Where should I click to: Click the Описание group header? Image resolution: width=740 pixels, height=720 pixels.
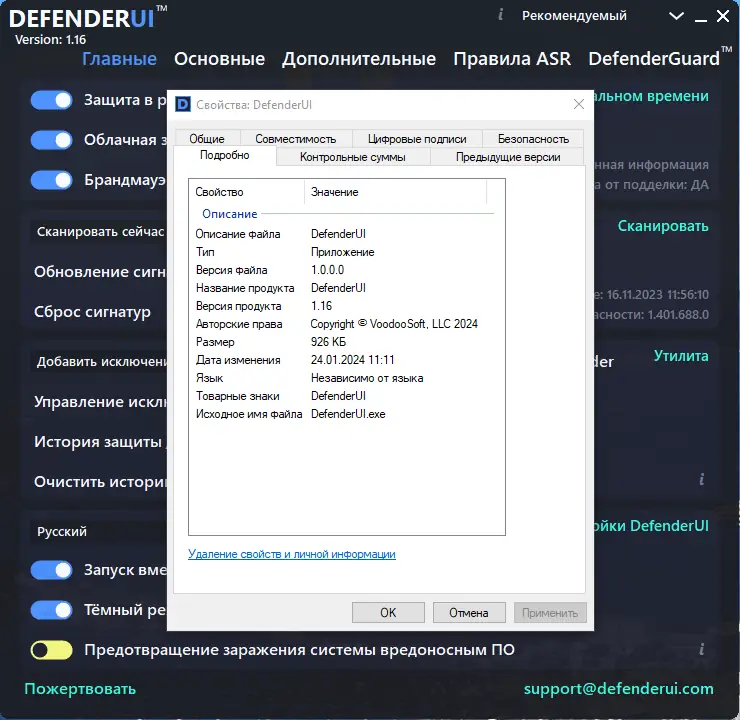pos(230,214)
